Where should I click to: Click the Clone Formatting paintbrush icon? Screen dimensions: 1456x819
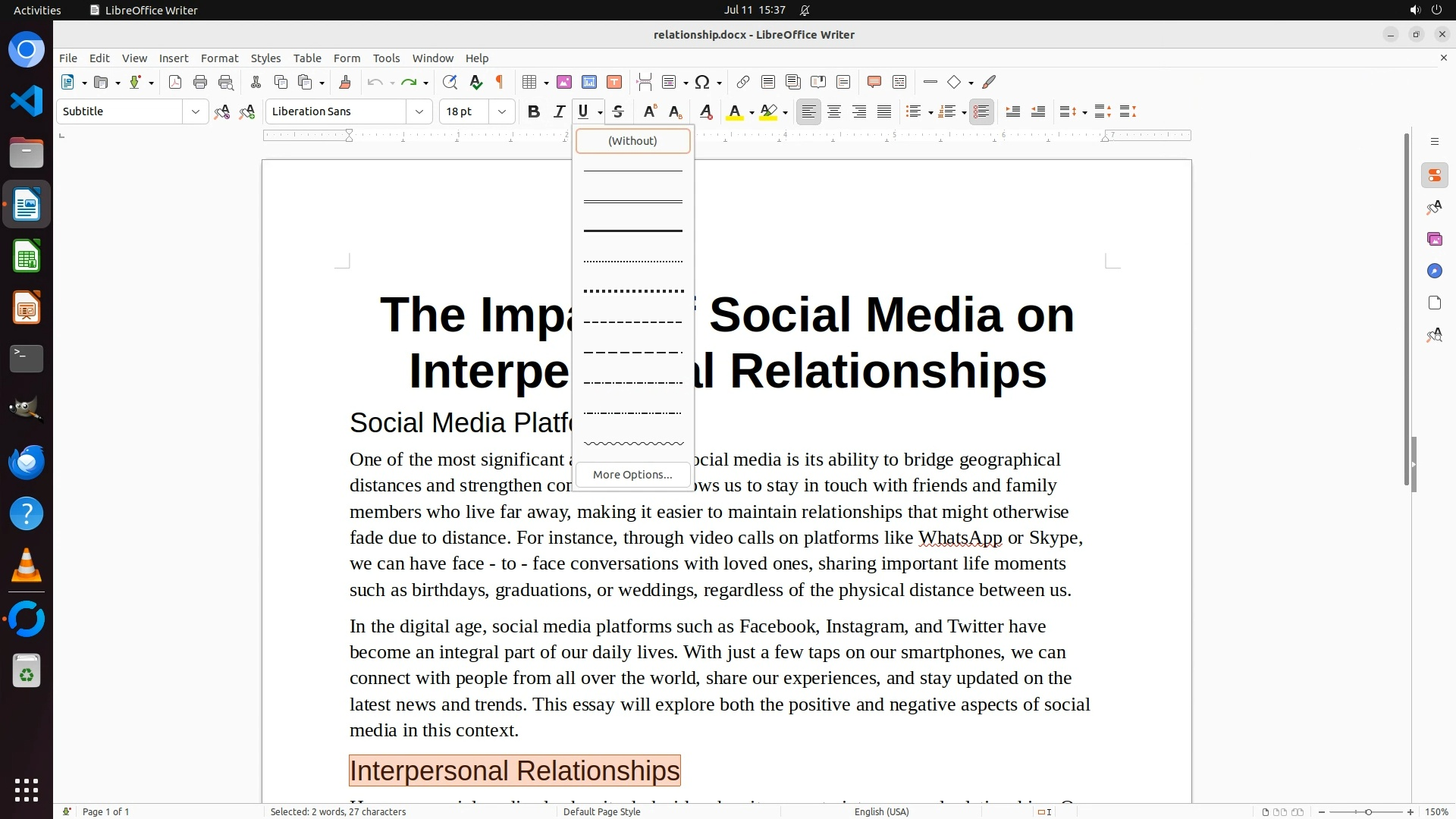pos(345,82)
